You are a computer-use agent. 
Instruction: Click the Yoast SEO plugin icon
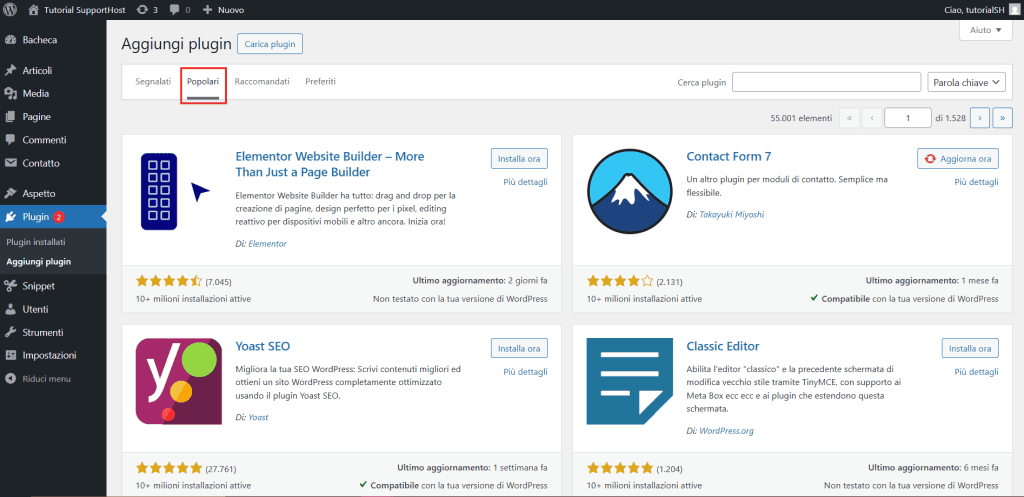pyautogui.click(x=178, y=381)
